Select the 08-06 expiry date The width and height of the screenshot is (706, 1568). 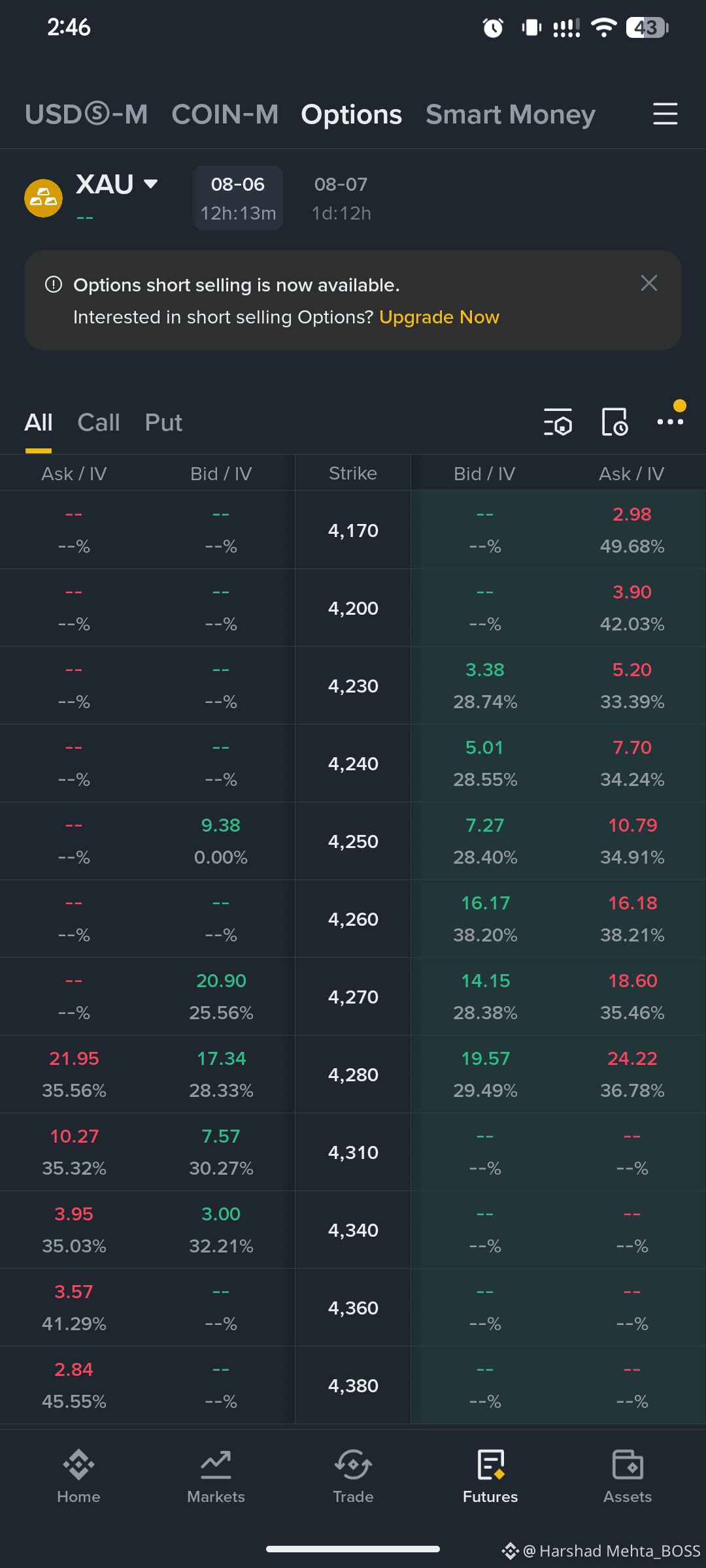point(238,198)
